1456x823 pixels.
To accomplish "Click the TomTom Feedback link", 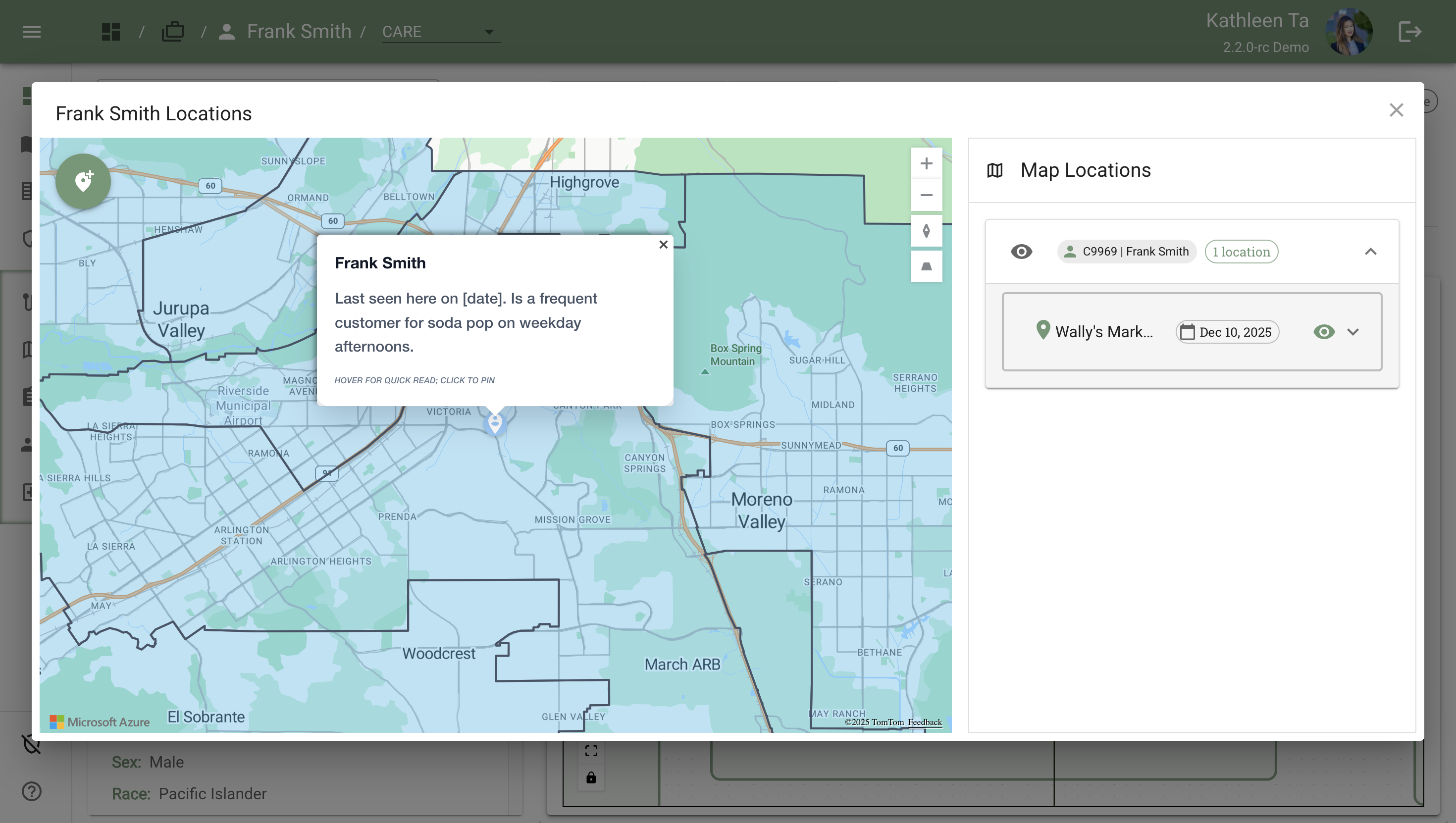I will tap(924, 722).
